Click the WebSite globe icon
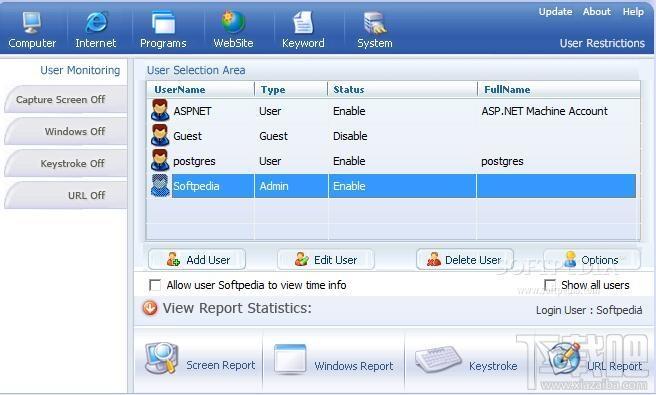Image resolution: width=656 pixels, height=395 pixels. pos(233,22)
